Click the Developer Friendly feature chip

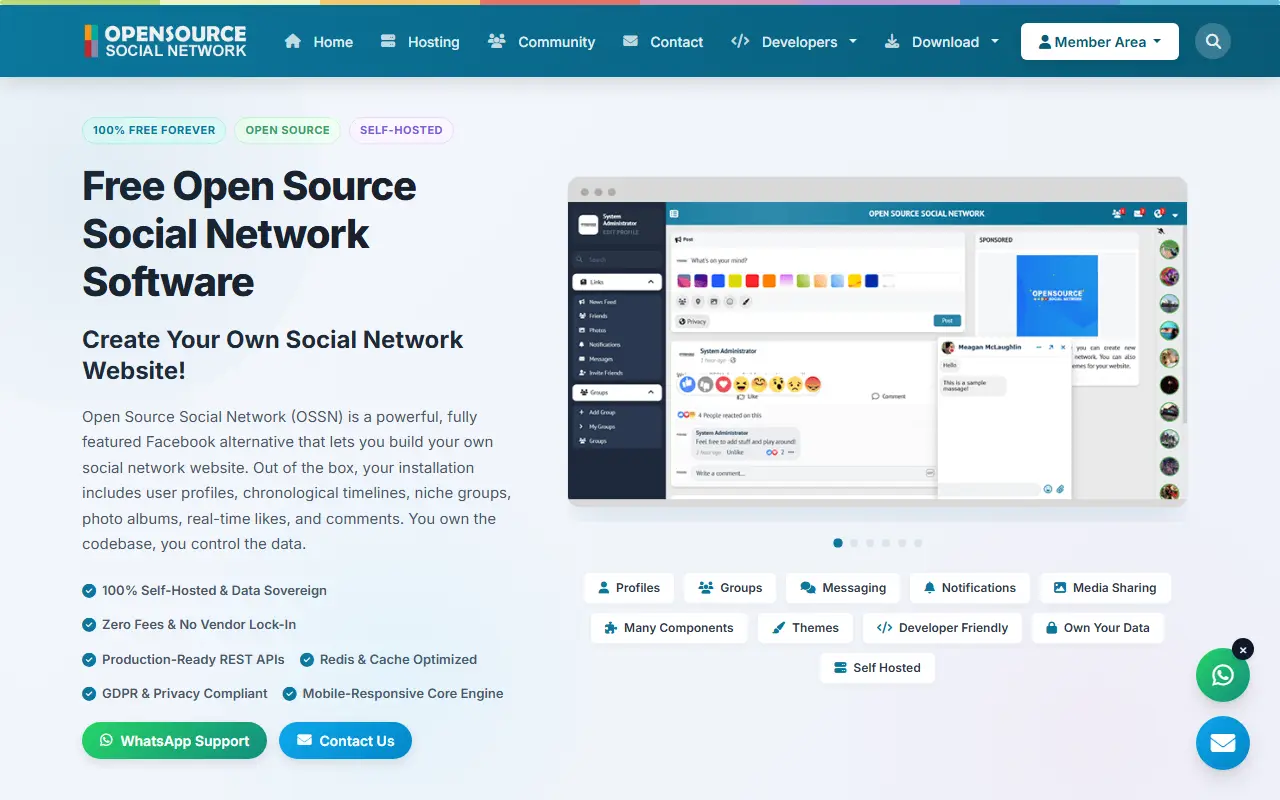coord(943,628)
